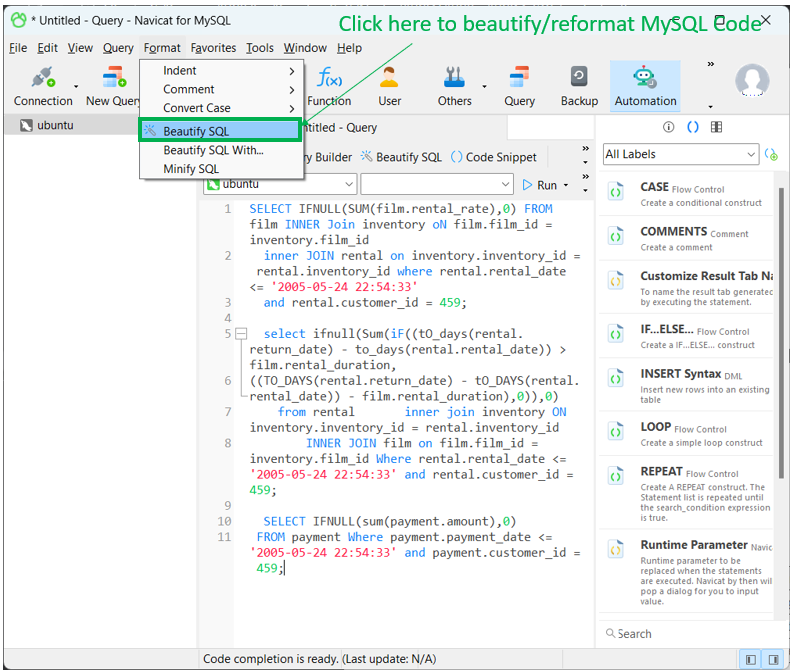
Task: Open the Help menu
Action: click(x=349, y=48)
